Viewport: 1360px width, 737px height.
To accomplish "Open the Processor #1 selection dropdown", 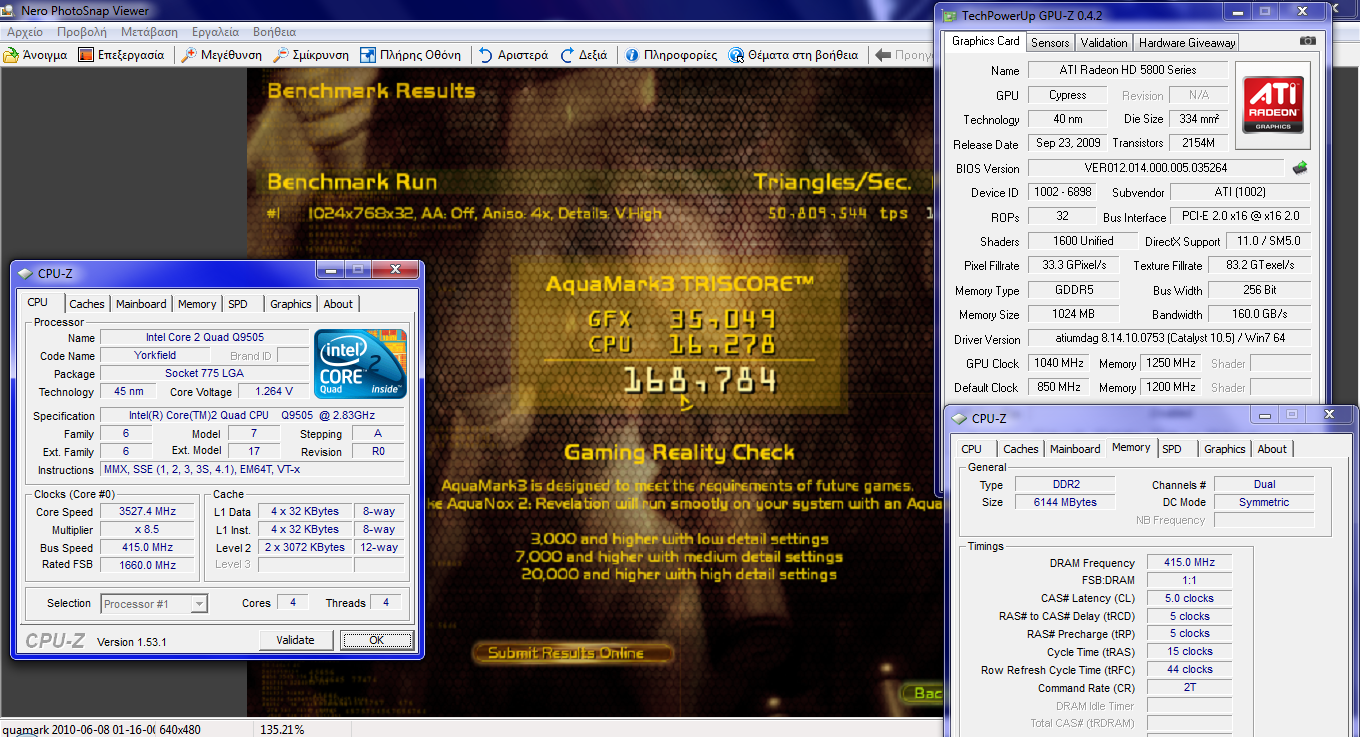I will tap(155, 603).
